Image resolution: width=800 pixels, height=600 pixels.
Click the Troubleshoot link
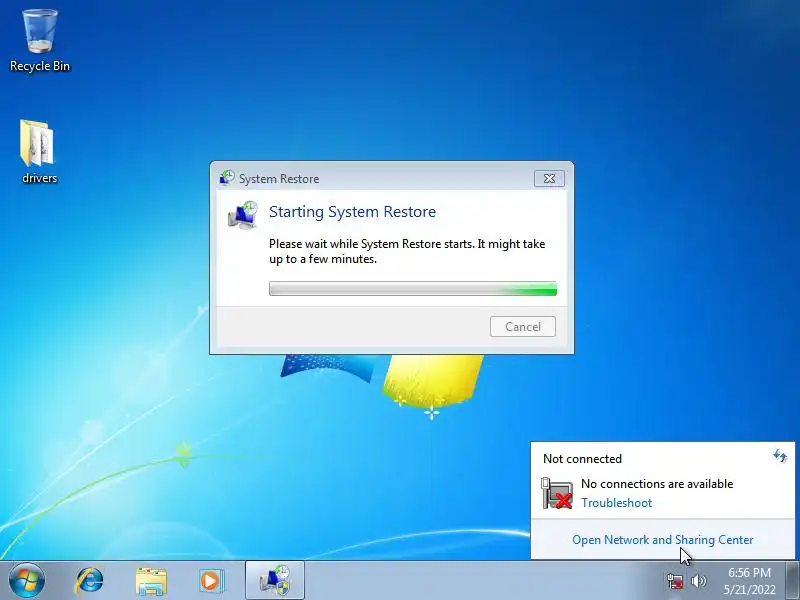click(616, 503)
